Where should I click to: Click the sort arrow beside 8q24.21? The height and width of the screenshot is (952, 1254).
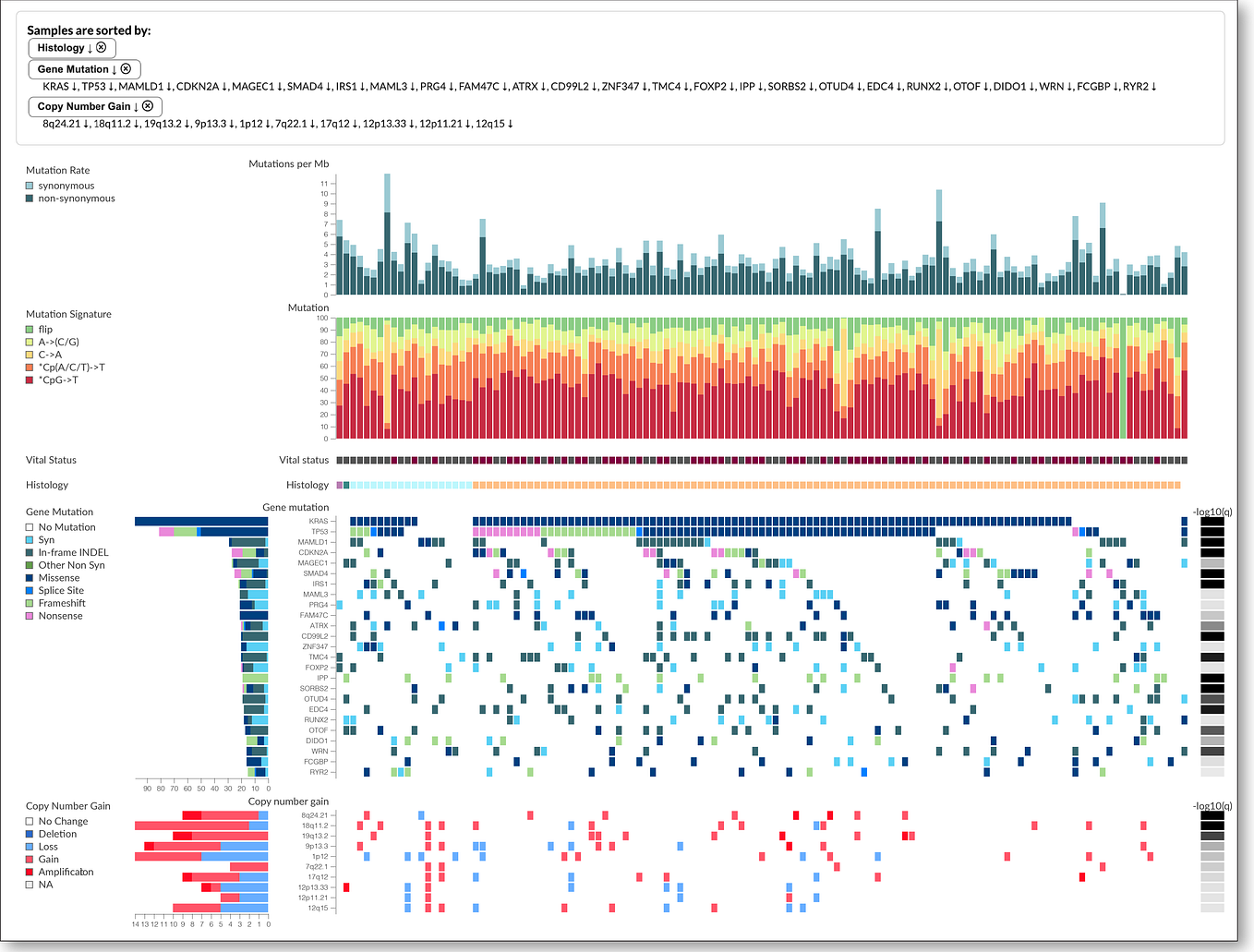pyautogui.click(x=85, y=123)
